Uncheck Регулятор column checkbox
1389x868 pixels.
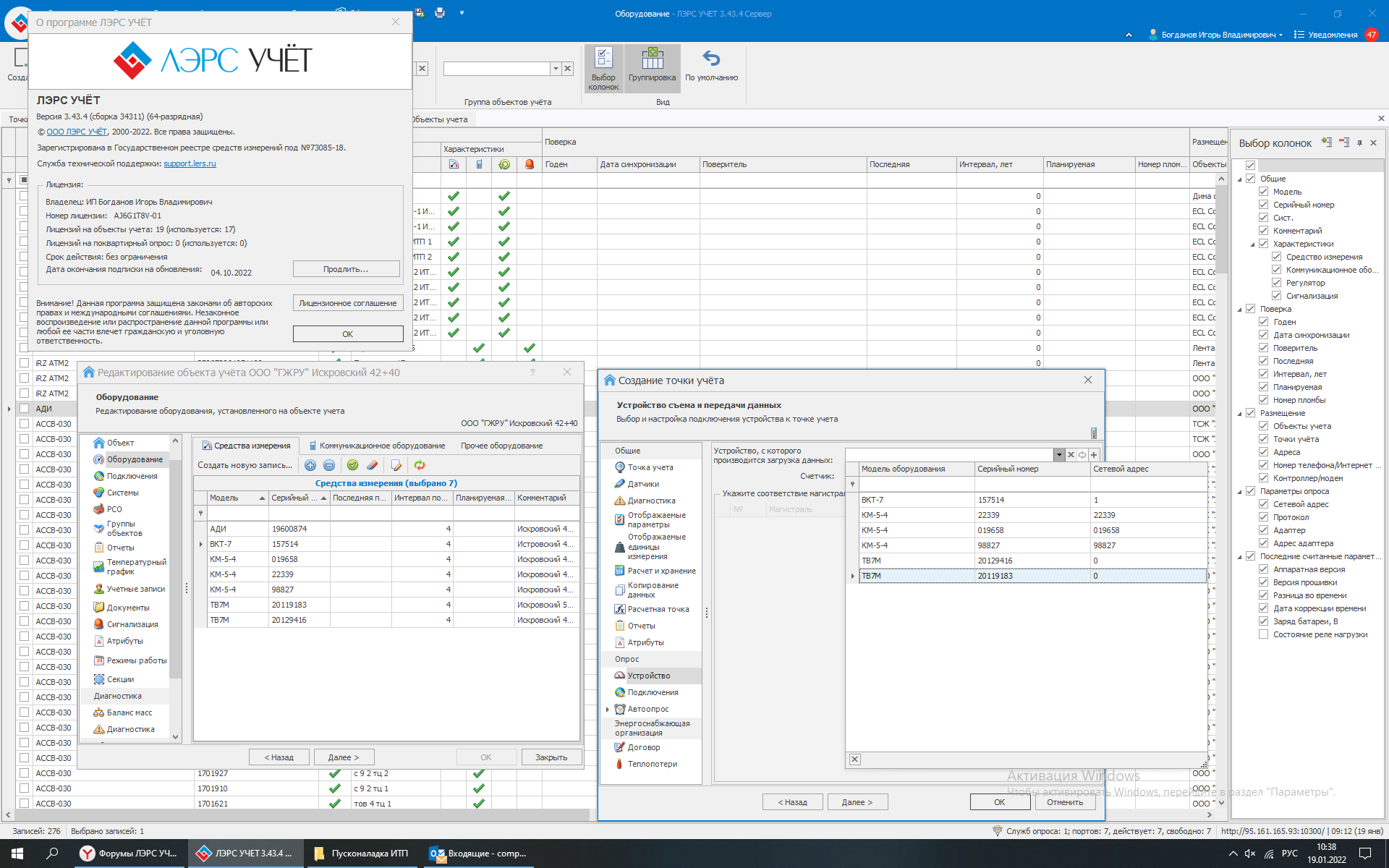click(1276, 283)
